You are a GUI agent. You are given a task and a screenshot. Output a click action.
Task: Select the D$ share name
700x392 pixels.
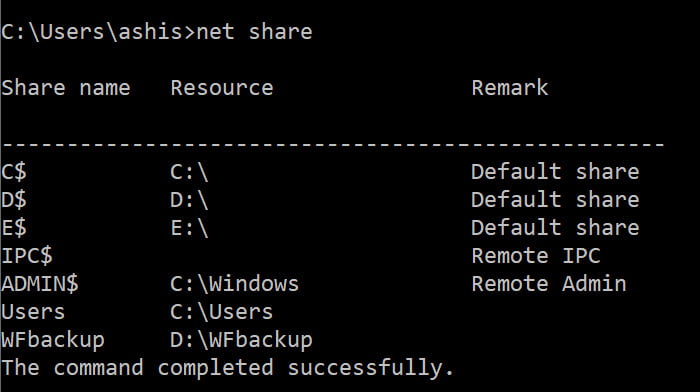(14, 200)
